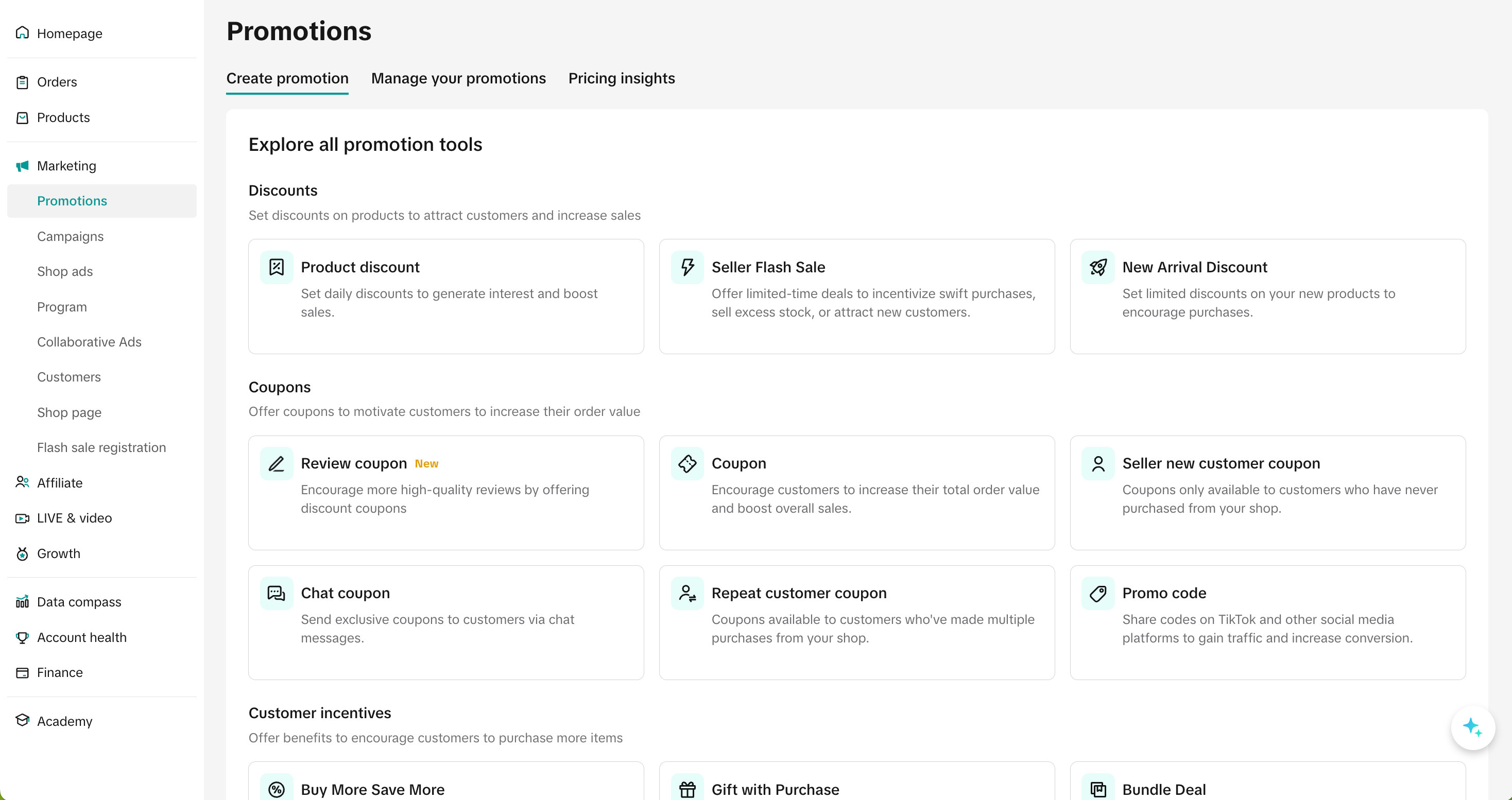
Task: Click the Promo code tag icon
Action: pos(1097,594)
